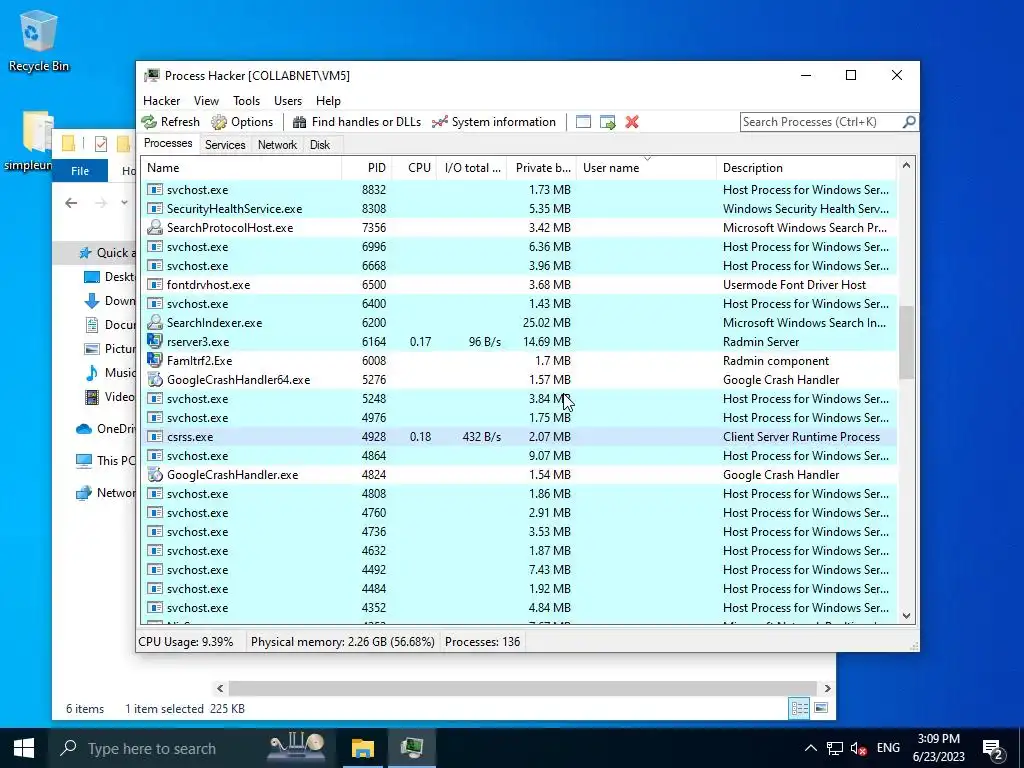
Task: Select the fontdrvhost.exe icon
Action: [155, 285]
